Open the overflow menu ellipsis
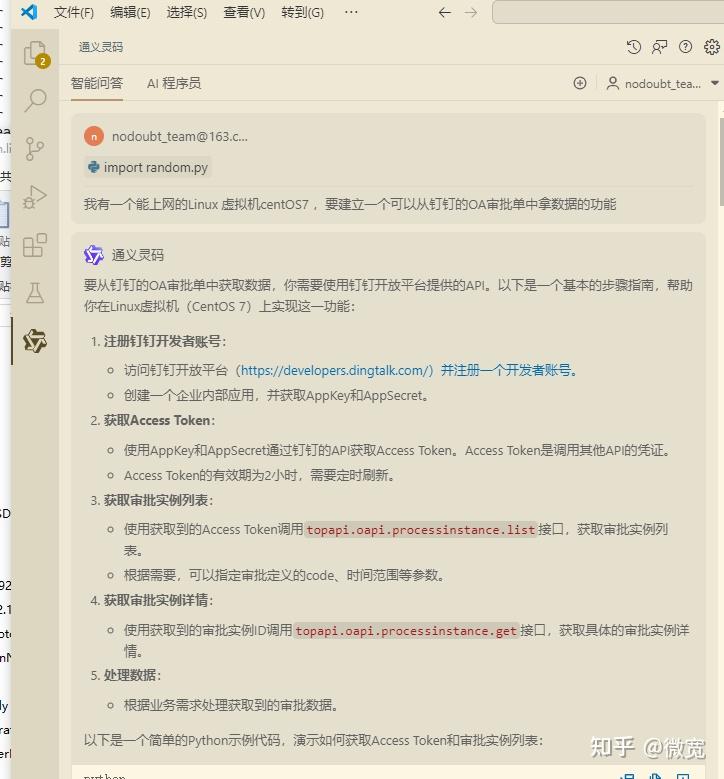 [351, 12]
